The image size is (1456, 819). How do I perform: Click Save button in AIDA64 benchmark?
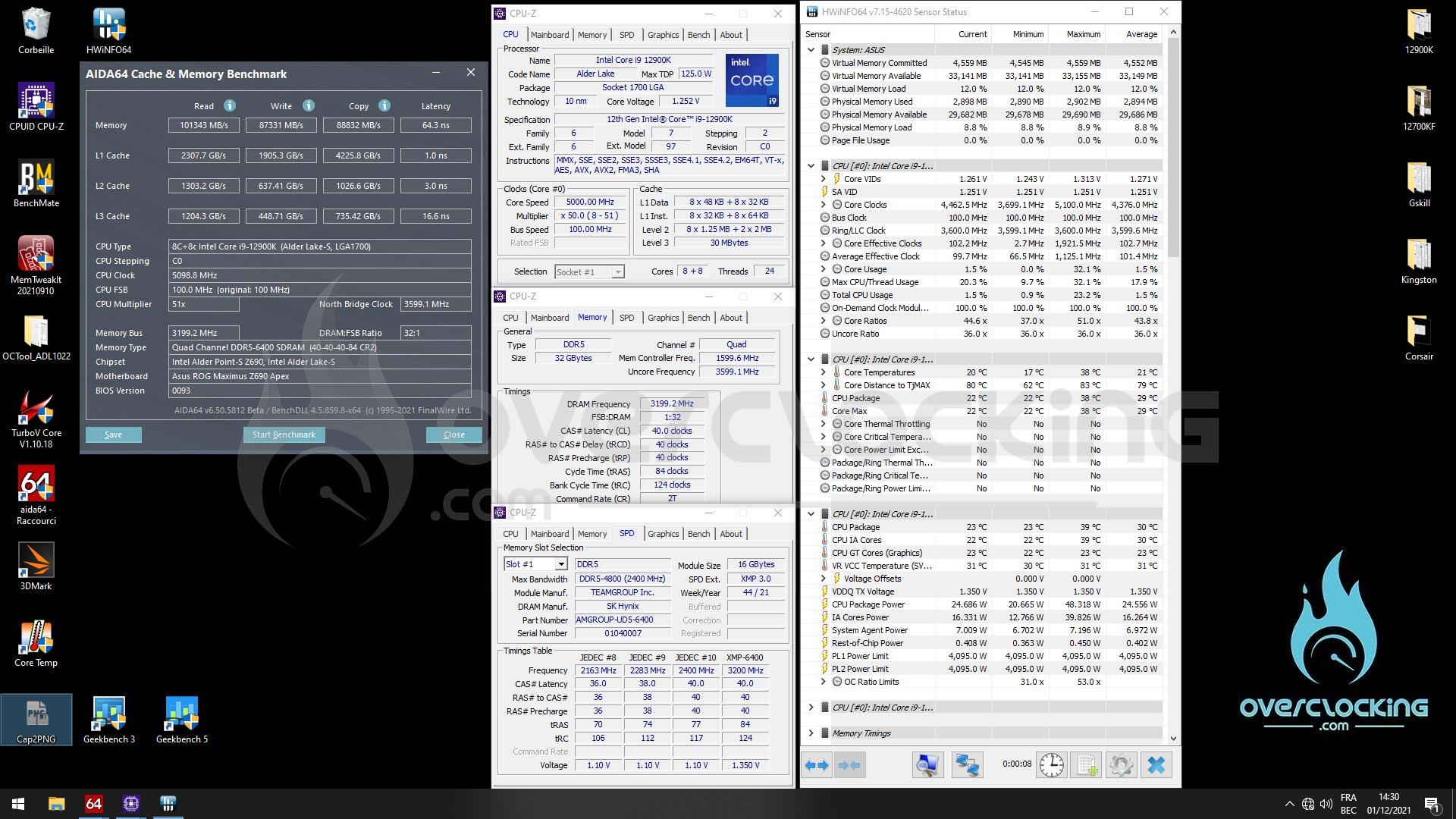pyautogui.click(x=113, y=435)
